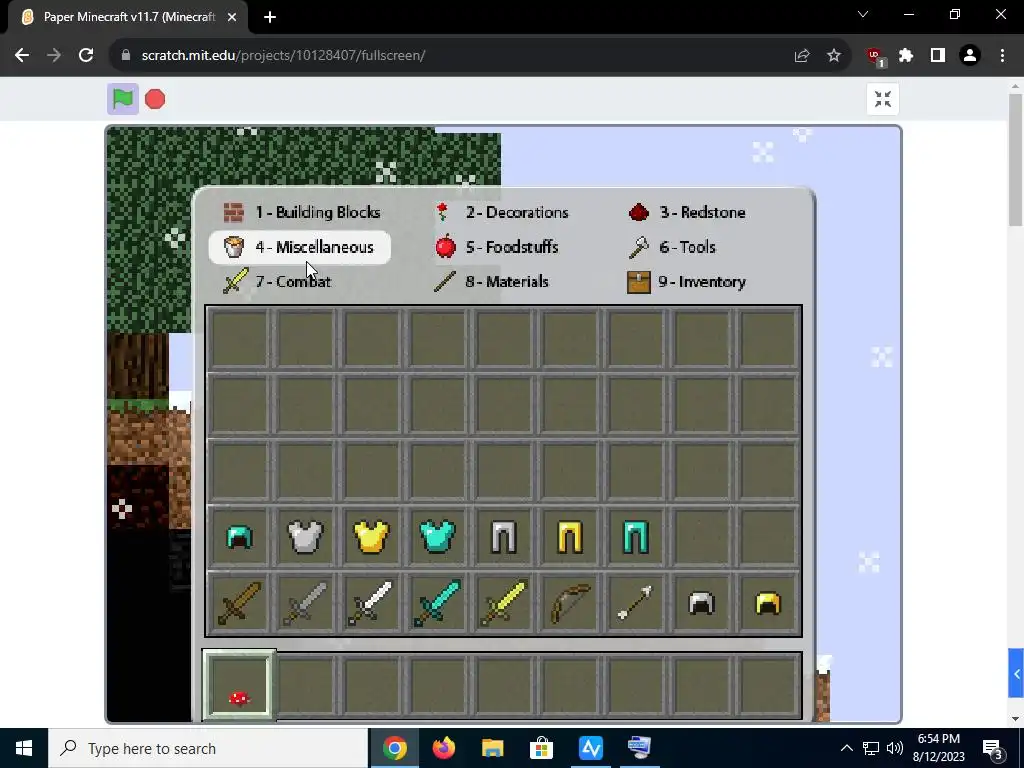
Task: Start project with green flag
Action: pos(123,99)
